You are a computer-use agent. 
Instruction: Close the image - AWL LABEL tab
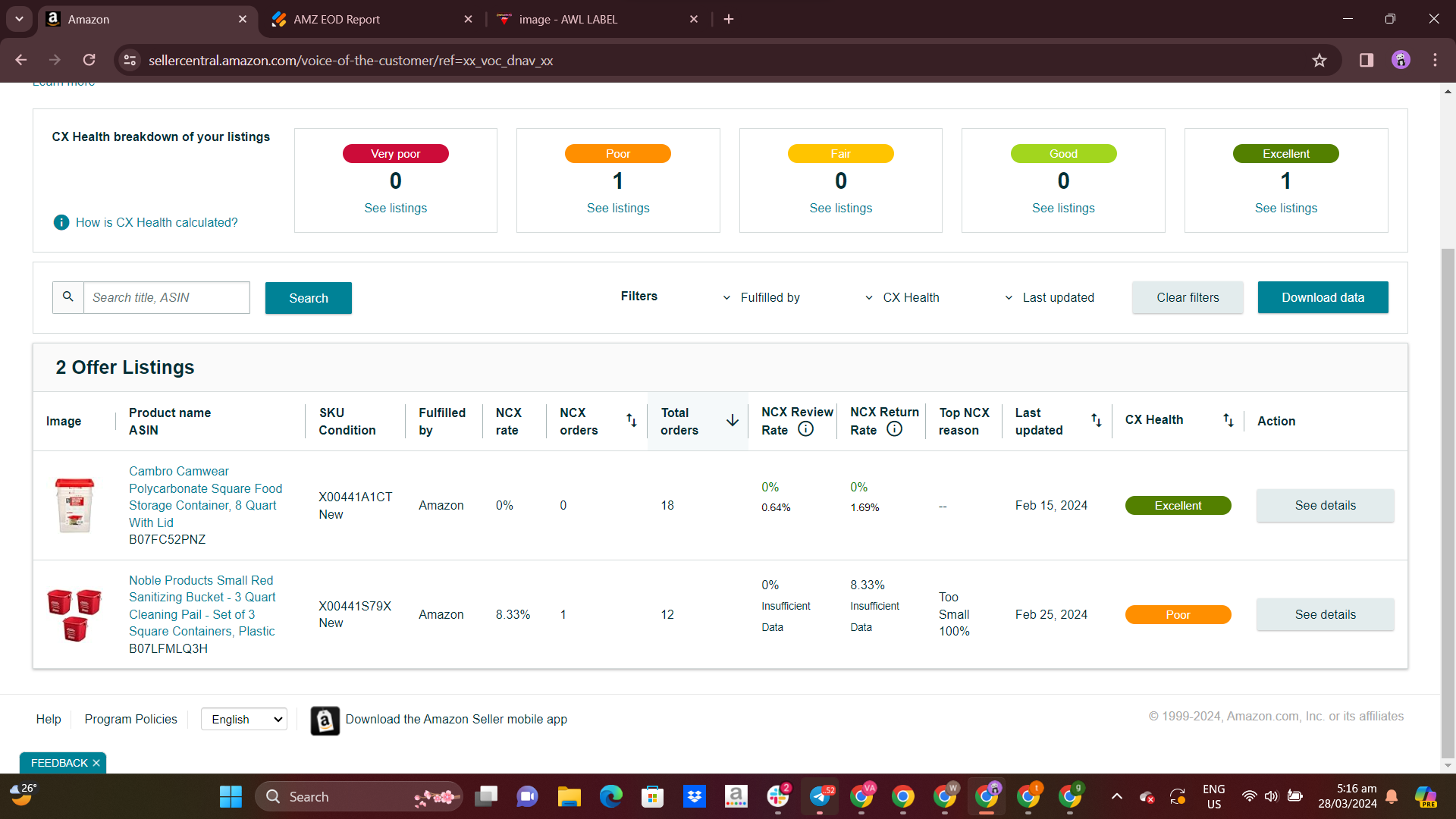tap(694, 19)
